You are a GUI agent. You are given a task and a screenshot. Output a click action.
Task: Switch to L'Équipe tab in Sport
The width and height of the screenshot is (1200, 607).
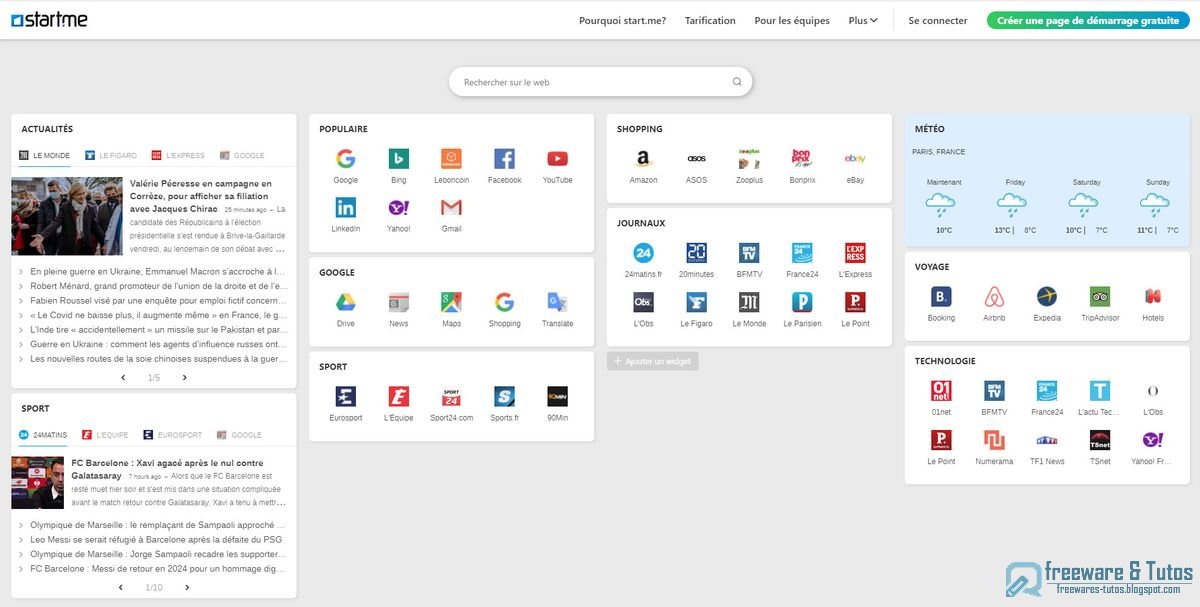click(106, 435)
